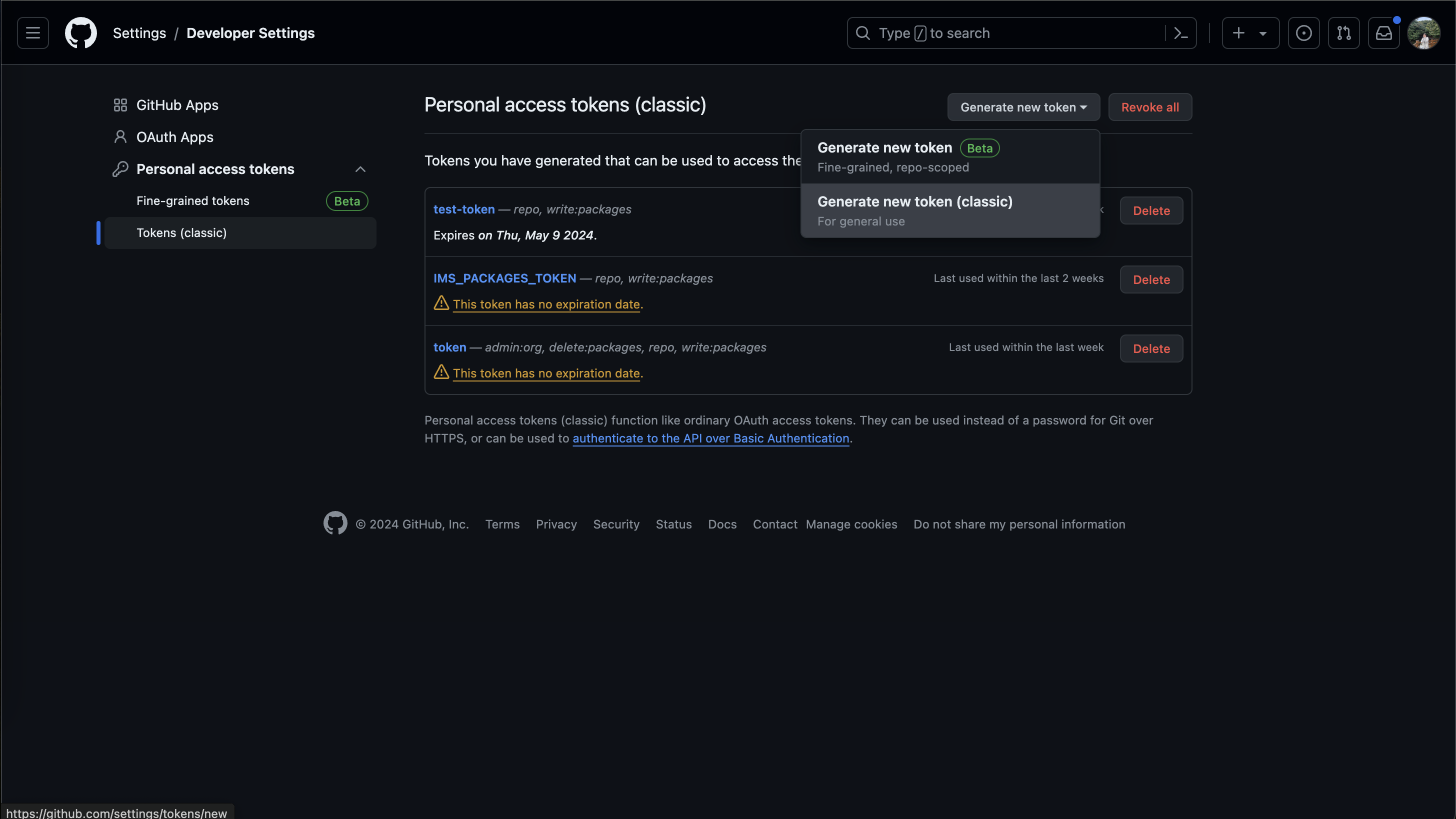The image size is (1456, 819).
Task: Open the Pull requests icon
Action: point(1343,33)
